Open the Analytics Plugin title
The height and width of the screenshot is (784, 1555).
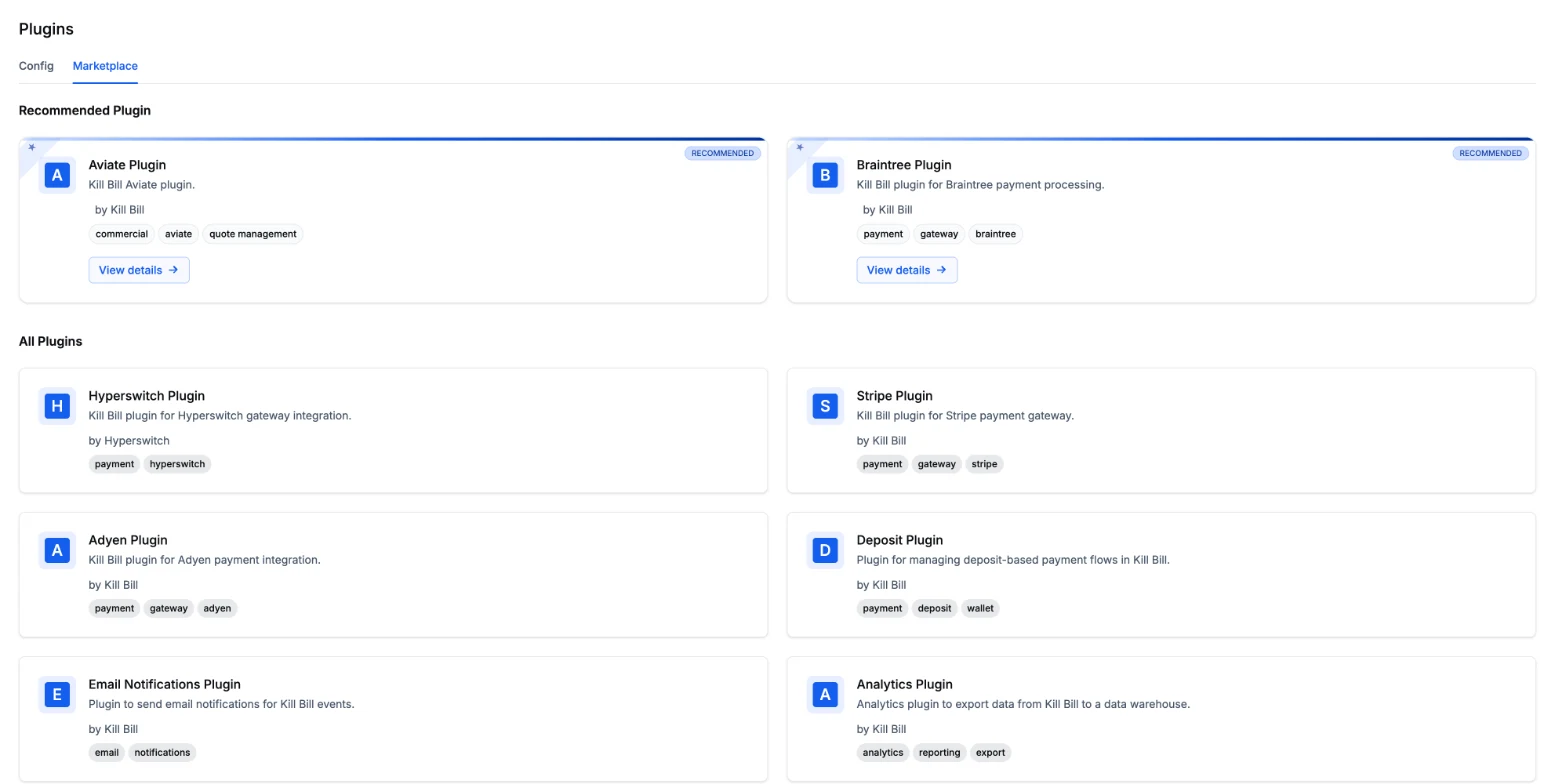[x=904, y=684]
